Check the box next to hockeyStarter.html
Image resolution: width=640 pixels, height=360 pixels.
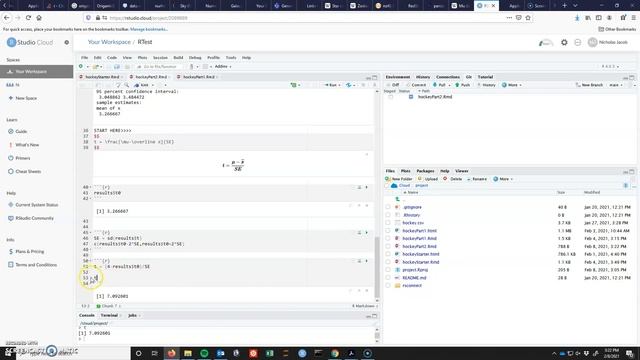tap(388, 254)
